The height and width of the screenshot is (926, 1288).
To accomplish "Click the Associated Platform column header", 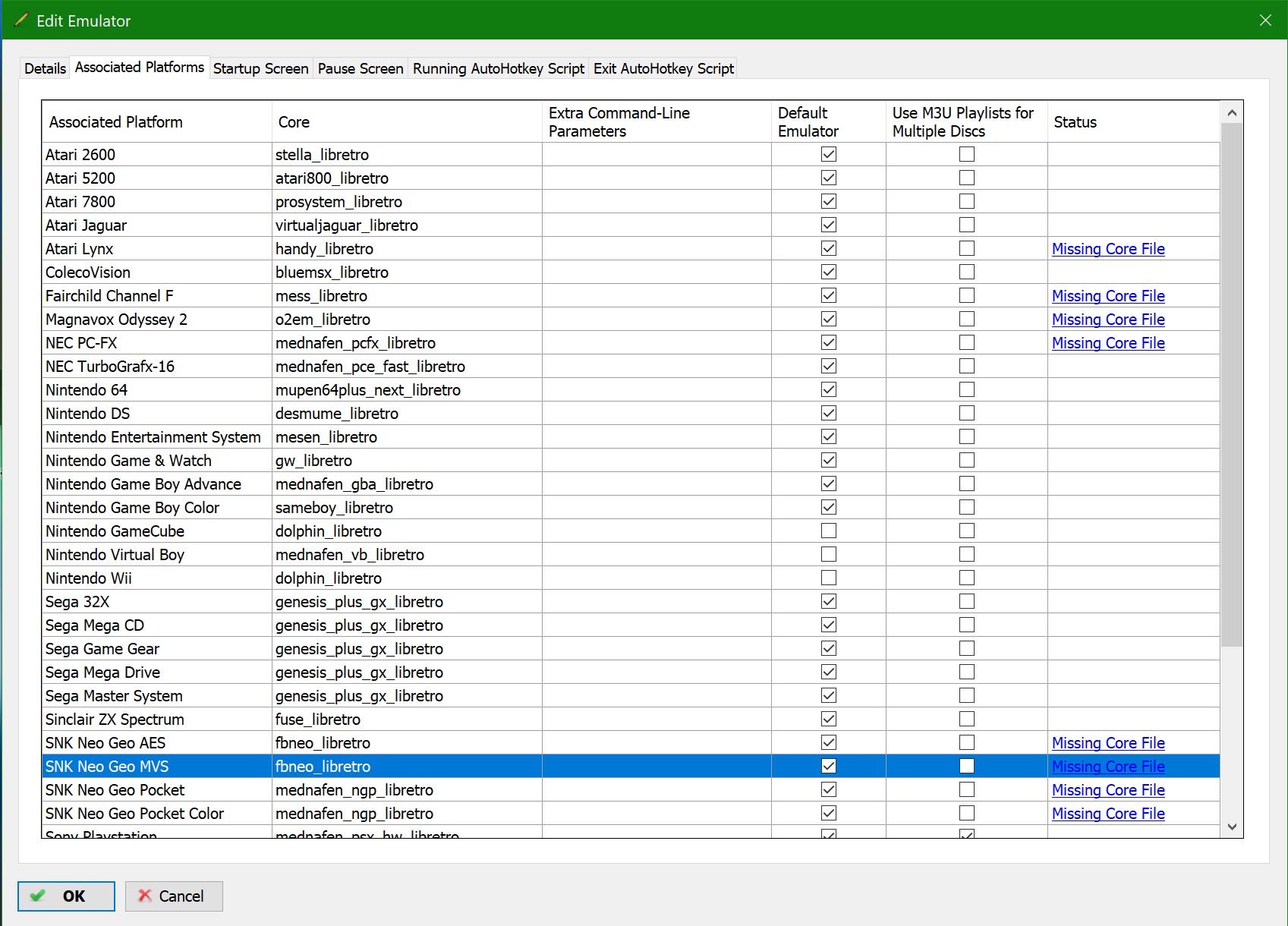I will click(x=156, y=122).
